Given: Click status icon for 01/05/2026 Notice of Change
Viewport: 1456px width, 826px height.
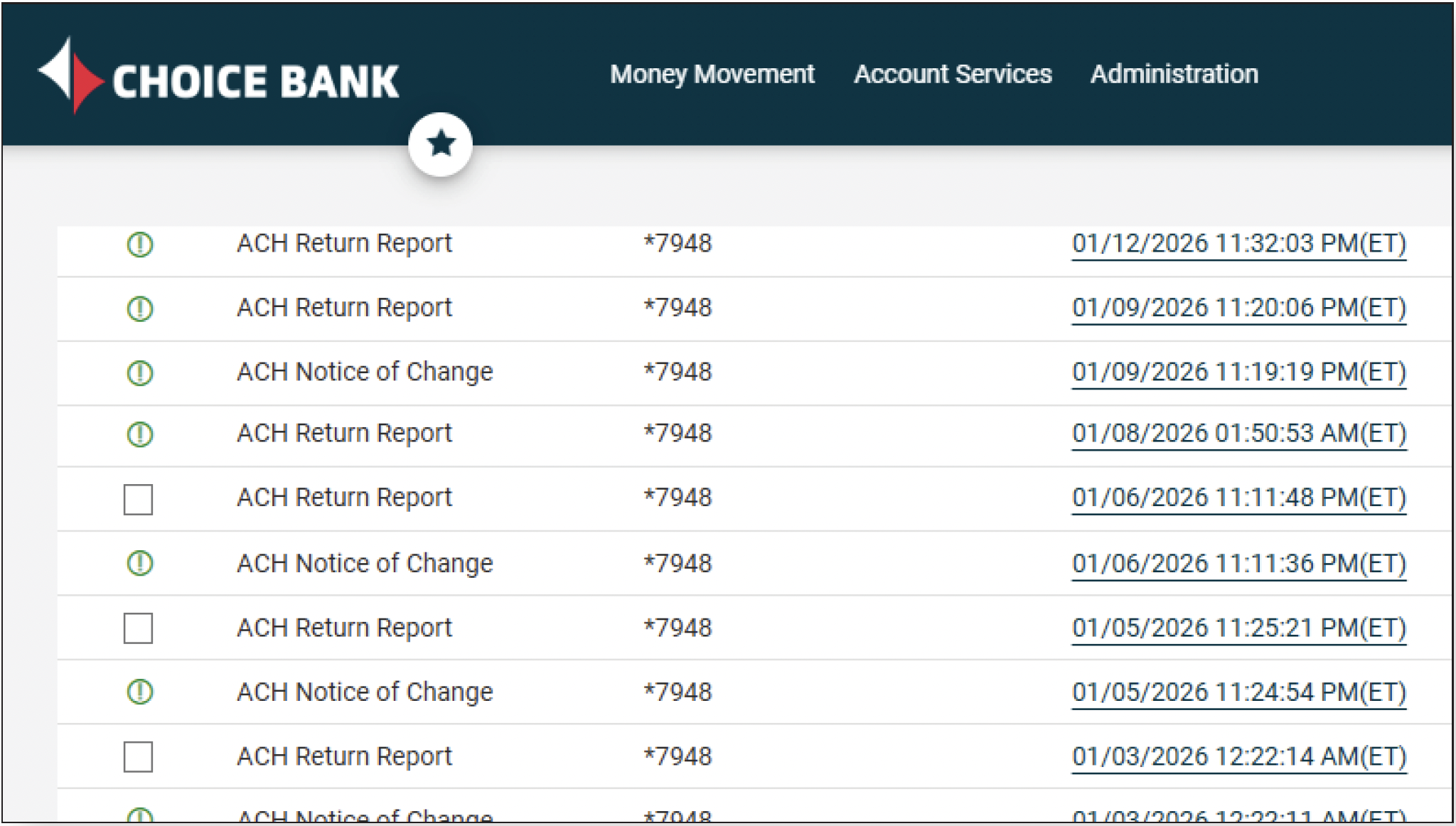Looking at the screenshot, I should 139,692.
